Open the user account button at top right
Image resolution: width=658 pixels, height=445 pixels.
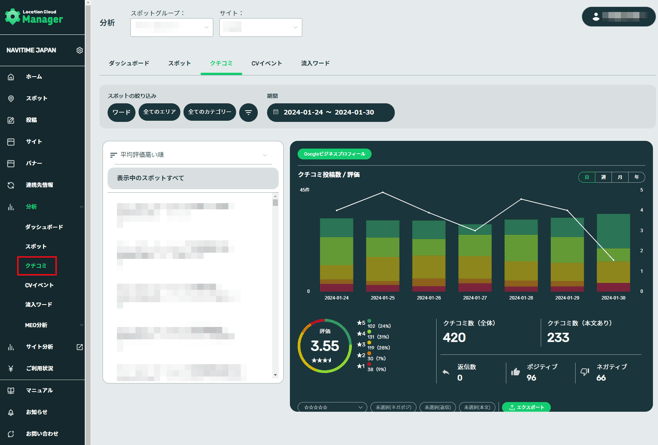coord(619,17)
